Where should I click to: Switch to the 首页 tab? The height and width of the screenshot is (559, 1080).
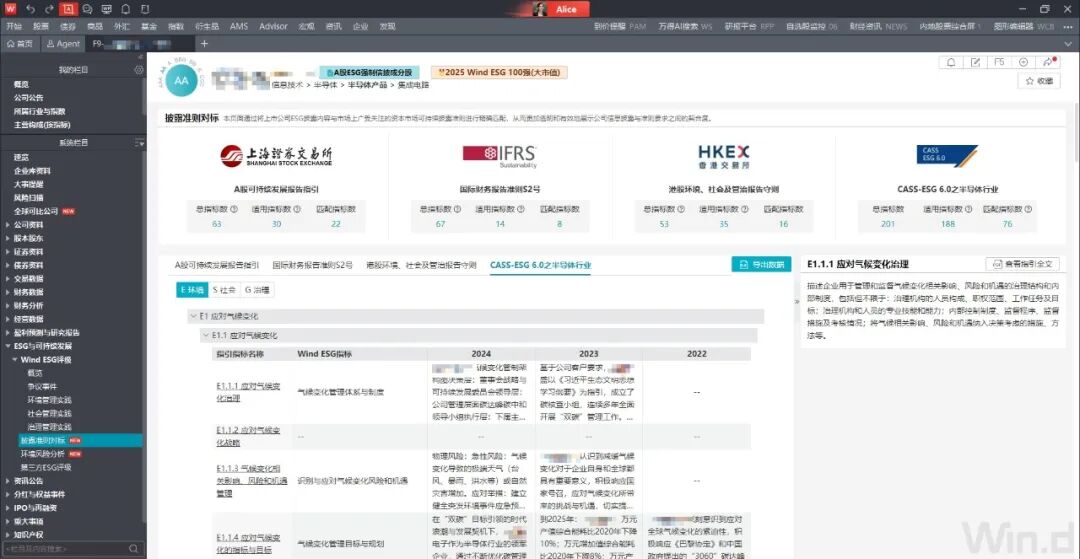coord(20,43)
